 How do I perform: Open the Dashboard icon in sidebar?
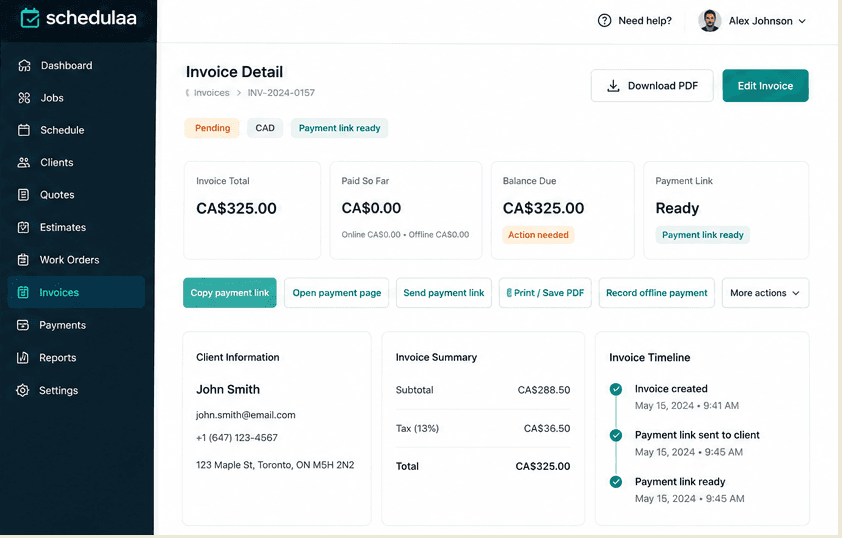pyautogui.click(x=24, y=66)
